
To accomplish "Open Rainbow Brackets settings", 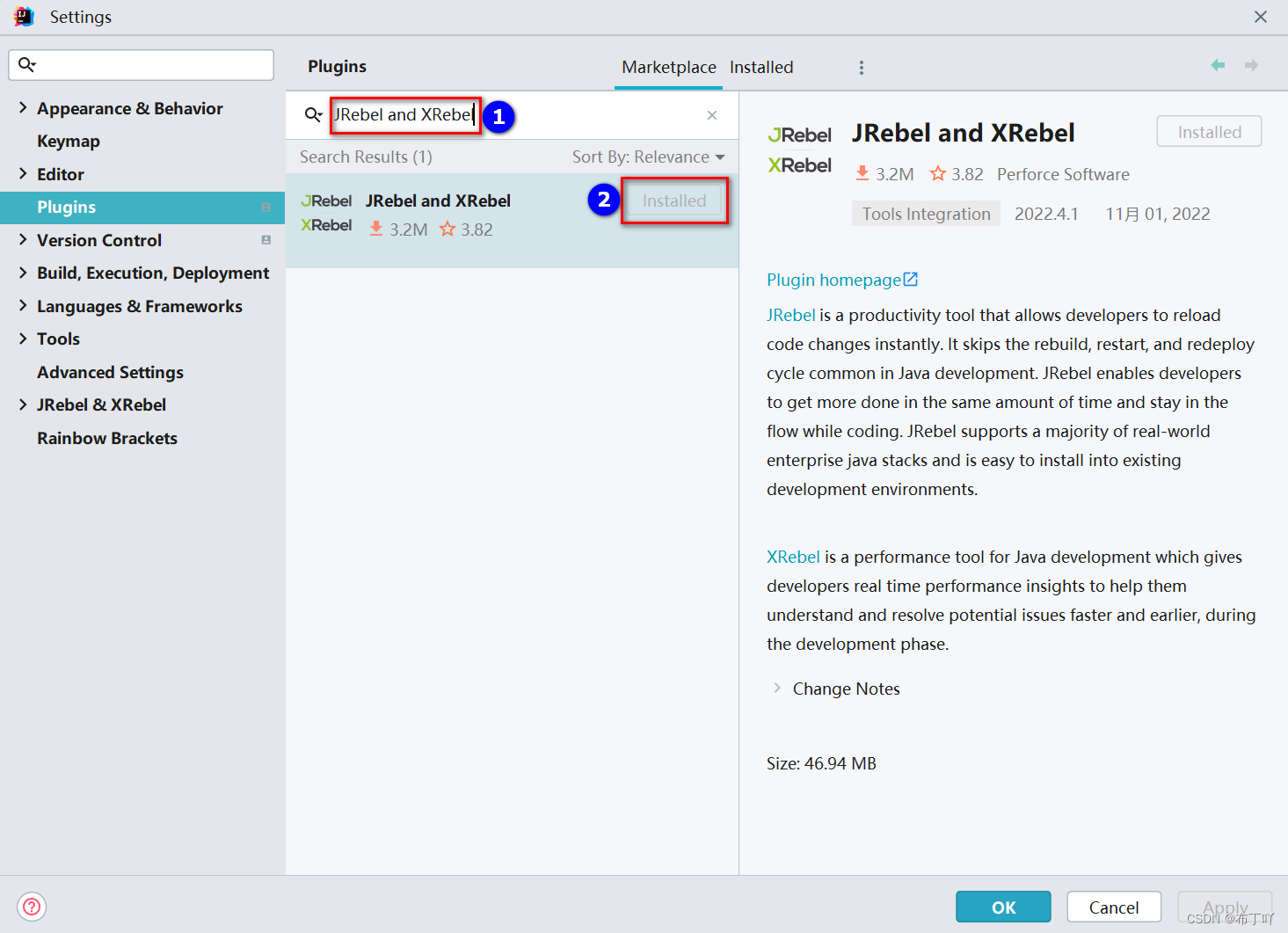I will pos(107,438).
